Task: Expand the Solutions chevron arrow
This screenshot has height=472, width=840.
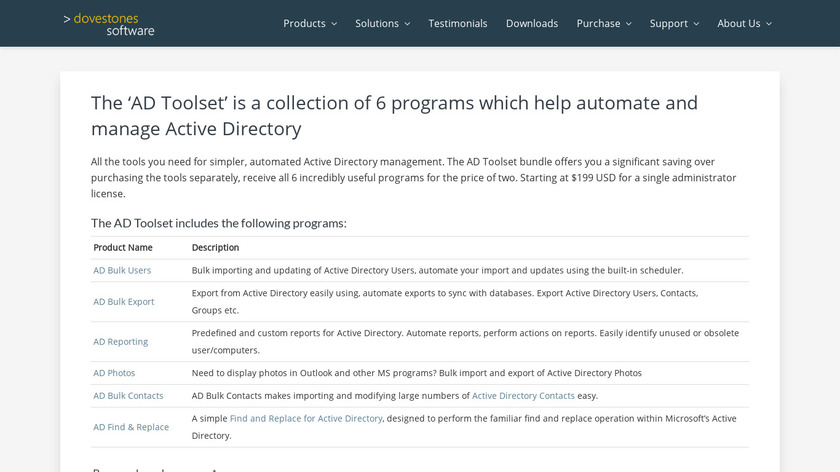Action: 407,24
